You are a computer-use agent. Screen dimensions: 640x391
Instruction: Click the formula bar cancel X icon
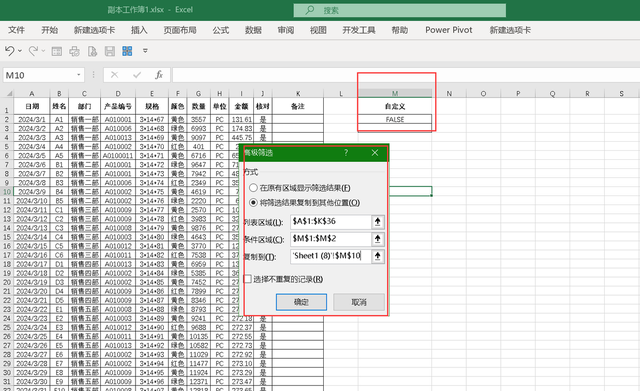114,75
